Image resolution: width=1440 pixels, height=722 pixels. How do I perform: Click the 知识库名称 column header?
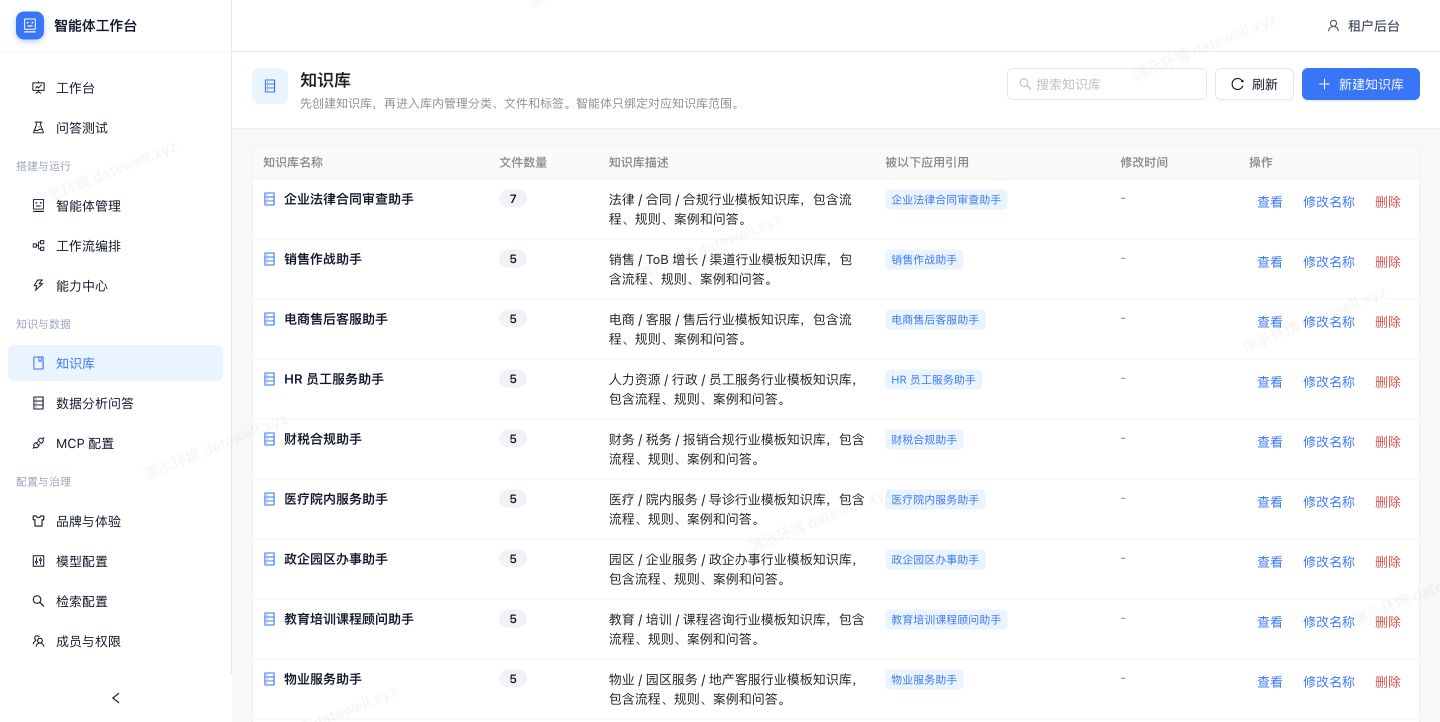point(293,162)
